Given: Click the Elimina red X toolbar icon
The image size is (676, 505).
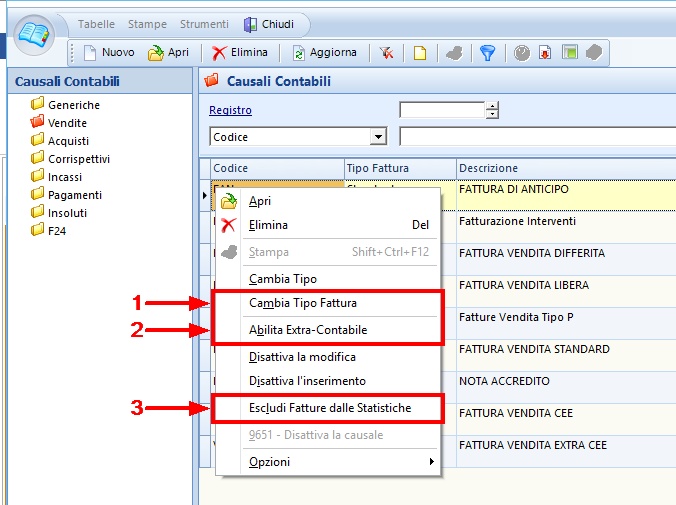Looking at the screenshot, I should (220, 53).
